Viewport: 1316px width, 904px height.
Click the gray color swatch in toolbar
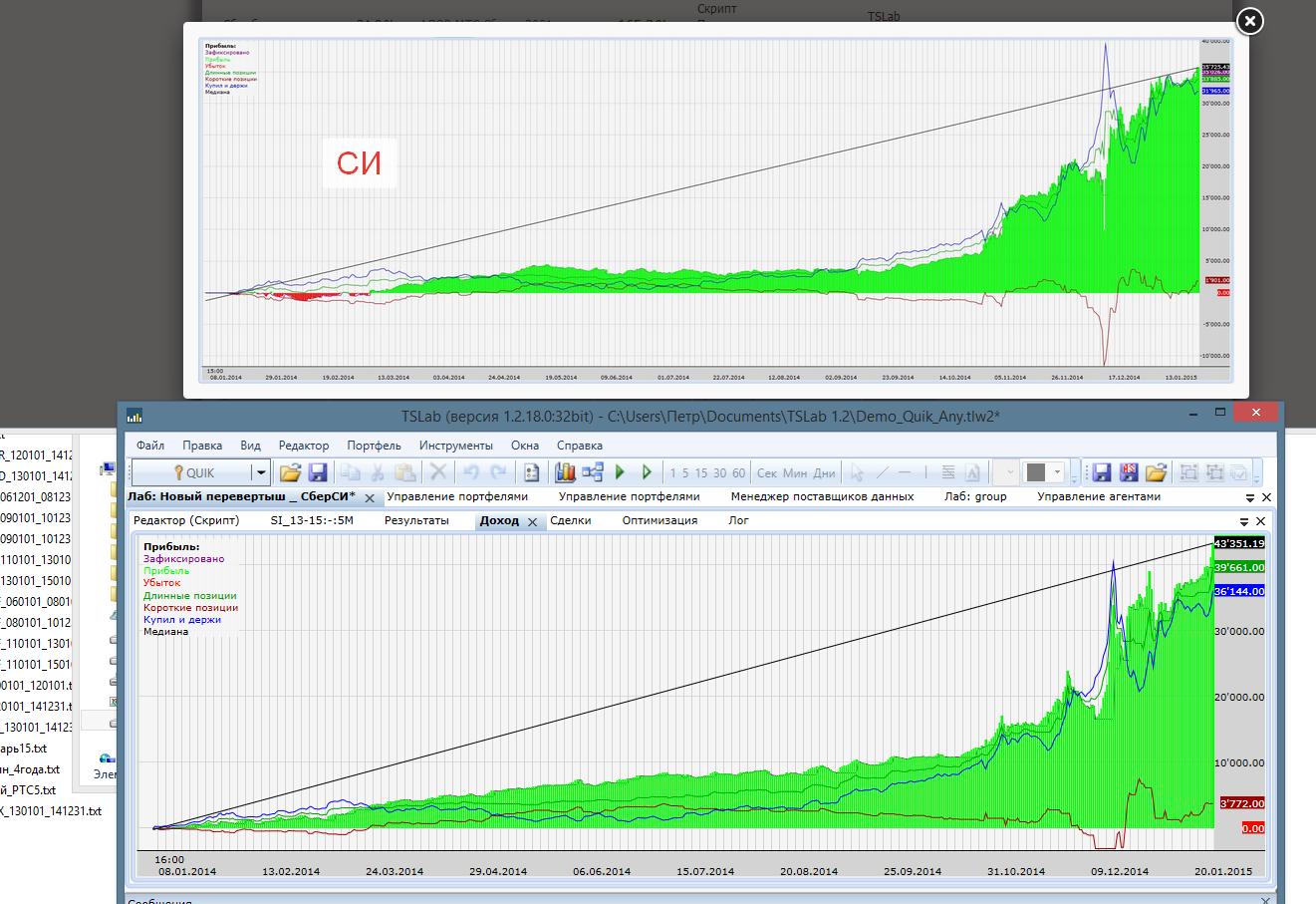[1036, 472]
